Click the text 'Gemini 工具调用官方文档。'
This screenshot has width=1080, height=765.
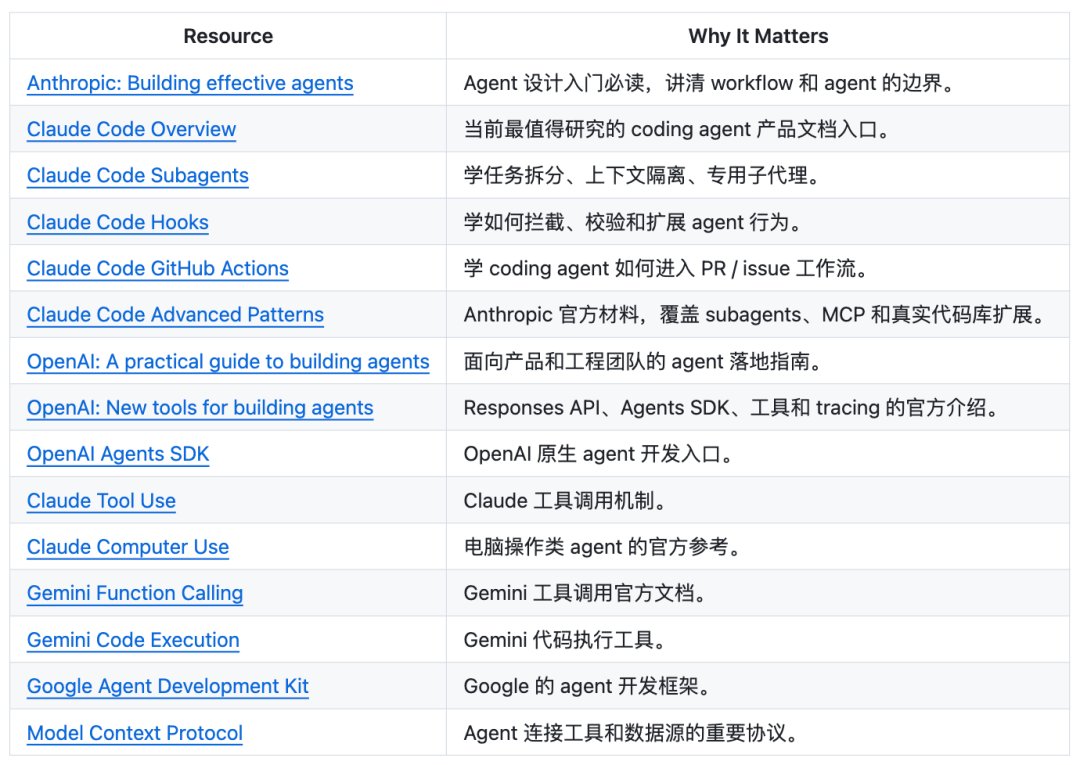pyautogui.click(x=585, y=594)
